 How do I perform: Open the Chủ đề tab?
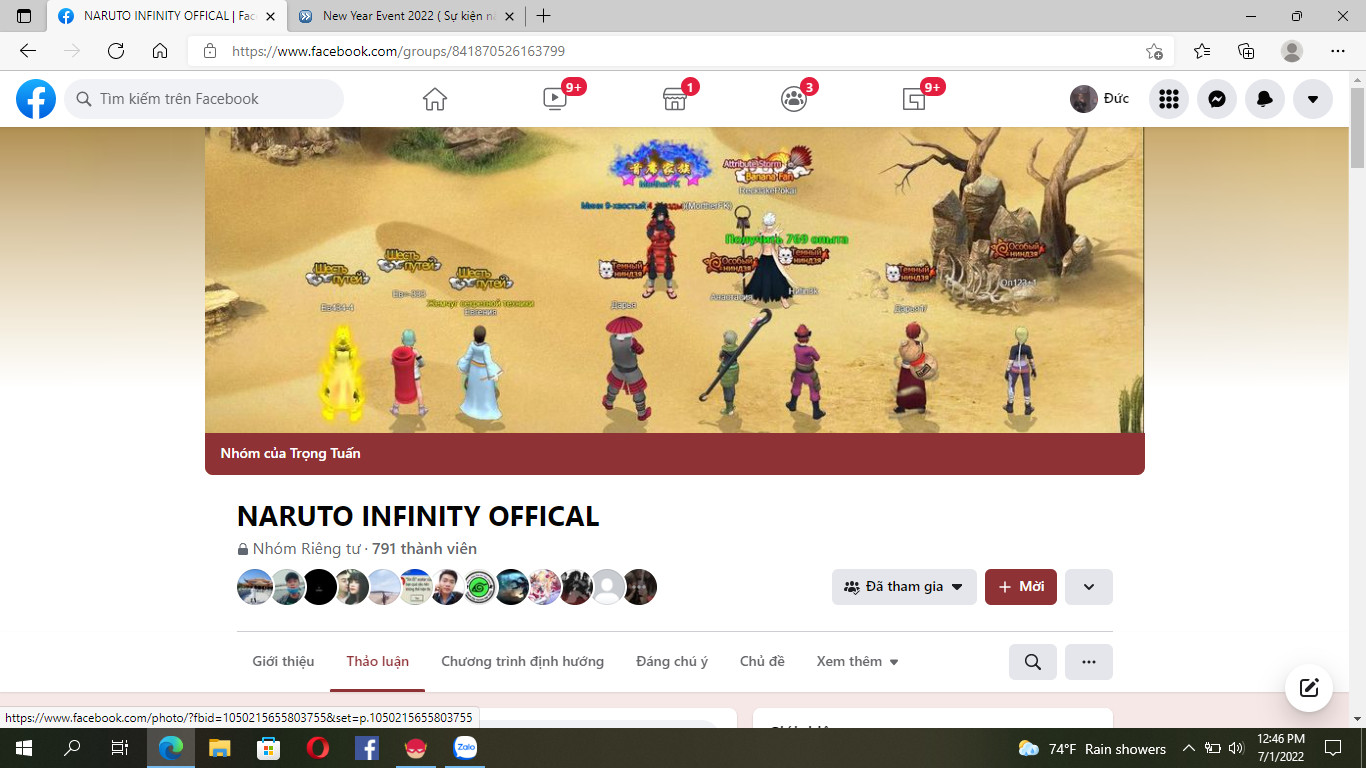(762, 662)
